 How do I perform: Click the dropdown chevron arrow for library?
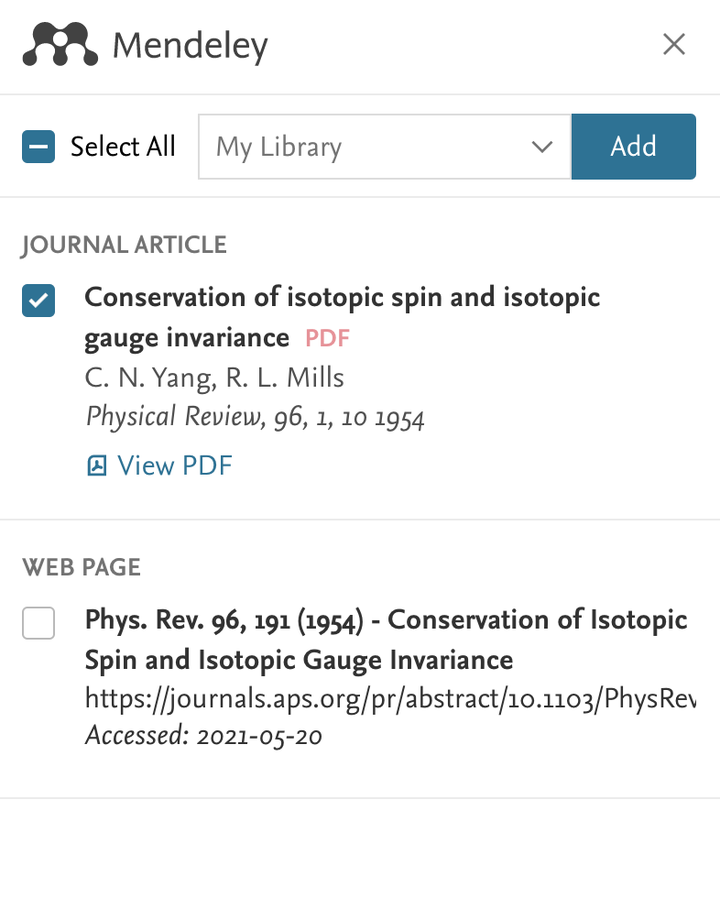click(x=542, y=147)
